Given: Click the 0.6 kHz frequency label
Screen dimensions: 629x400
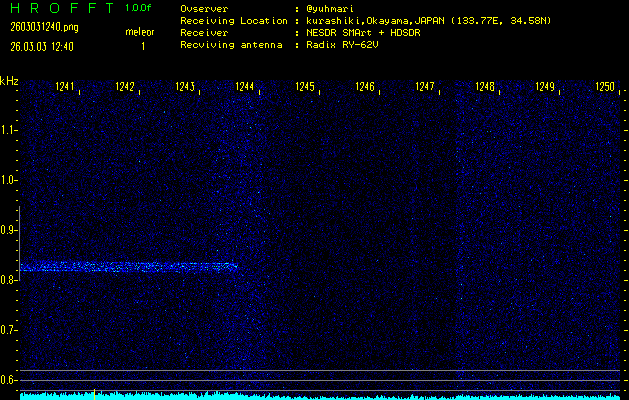Looking at the screenshot, I should [7, 380].
